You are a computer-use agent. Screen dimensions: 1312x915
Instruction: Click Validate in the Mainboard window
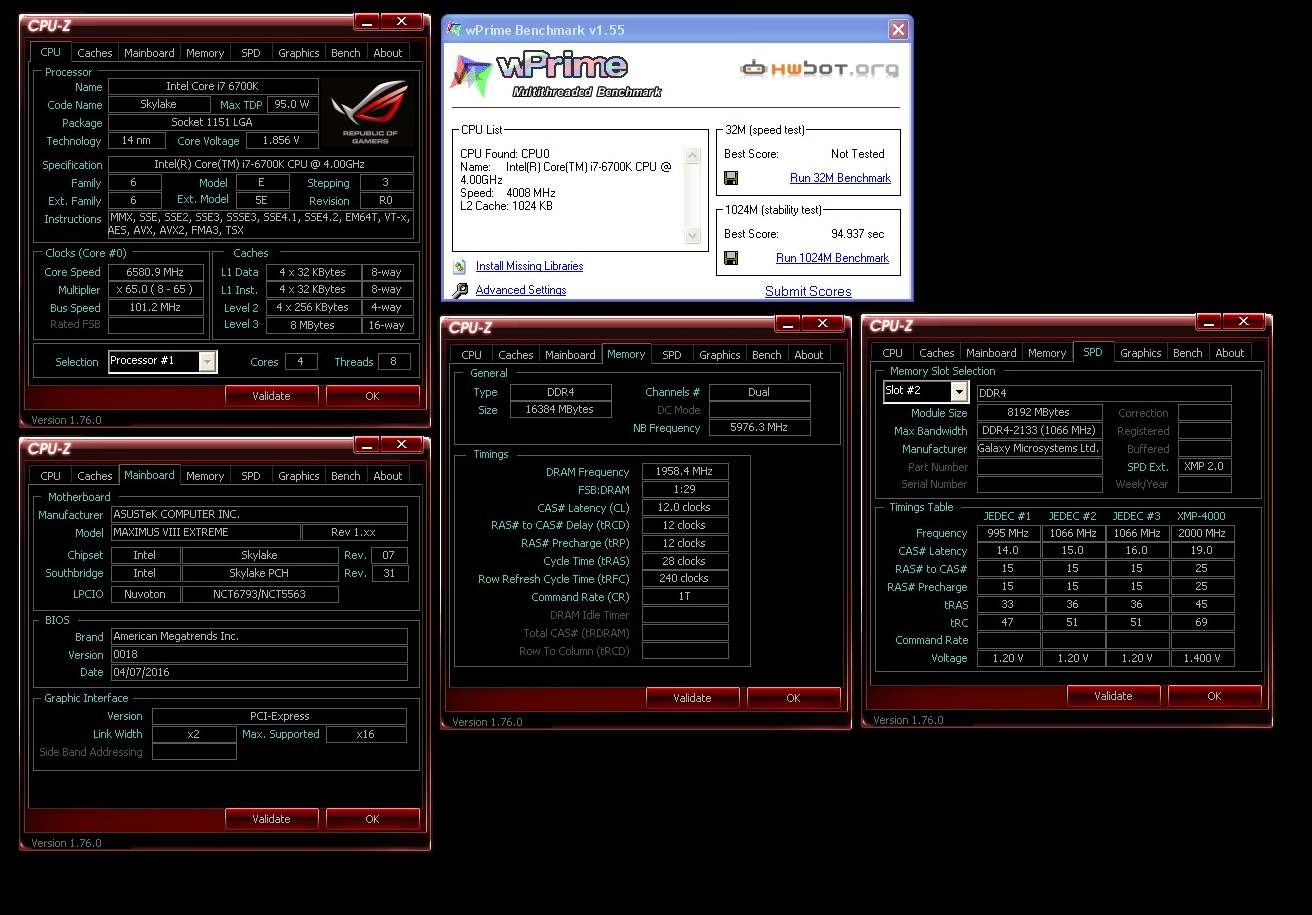click(x=271, y=819)
